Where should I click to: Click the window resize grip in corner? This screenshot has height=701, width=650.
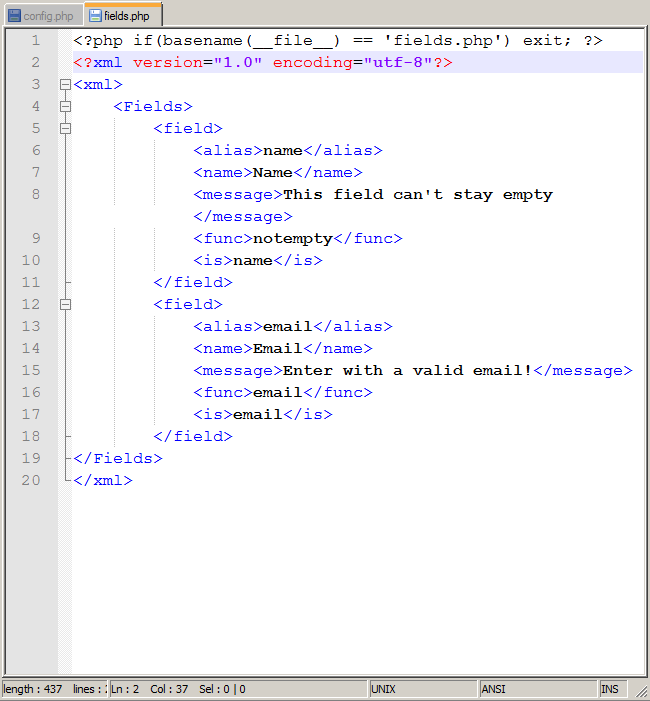(640, 691)
